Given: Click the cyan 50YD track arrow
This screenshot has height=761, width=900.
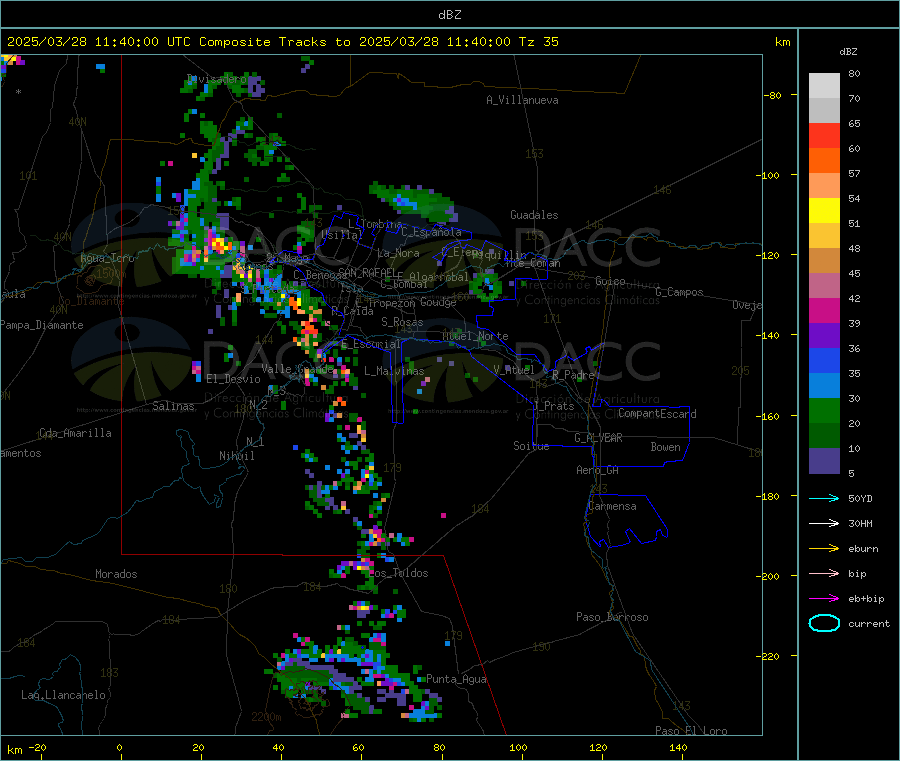Looking at the screenshot, I should coord(824,498).
